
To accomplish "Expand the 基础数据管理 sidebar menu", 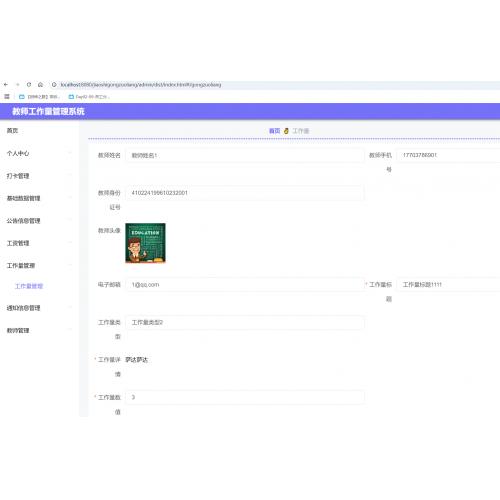I will [x=39, y=198].
